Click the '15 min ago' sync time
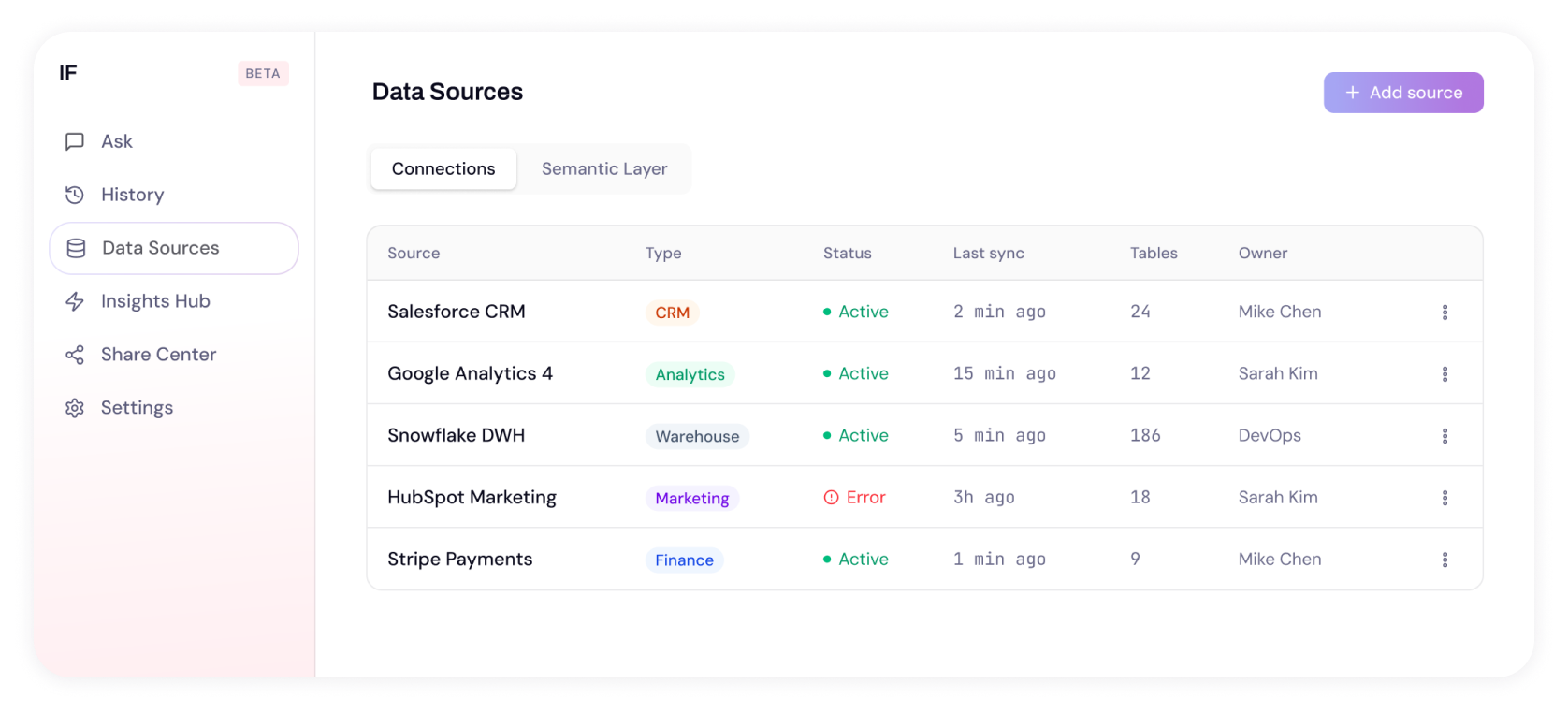Image resolution: width=1568 pixels, height=713 pixels. tap(1005, 373)
